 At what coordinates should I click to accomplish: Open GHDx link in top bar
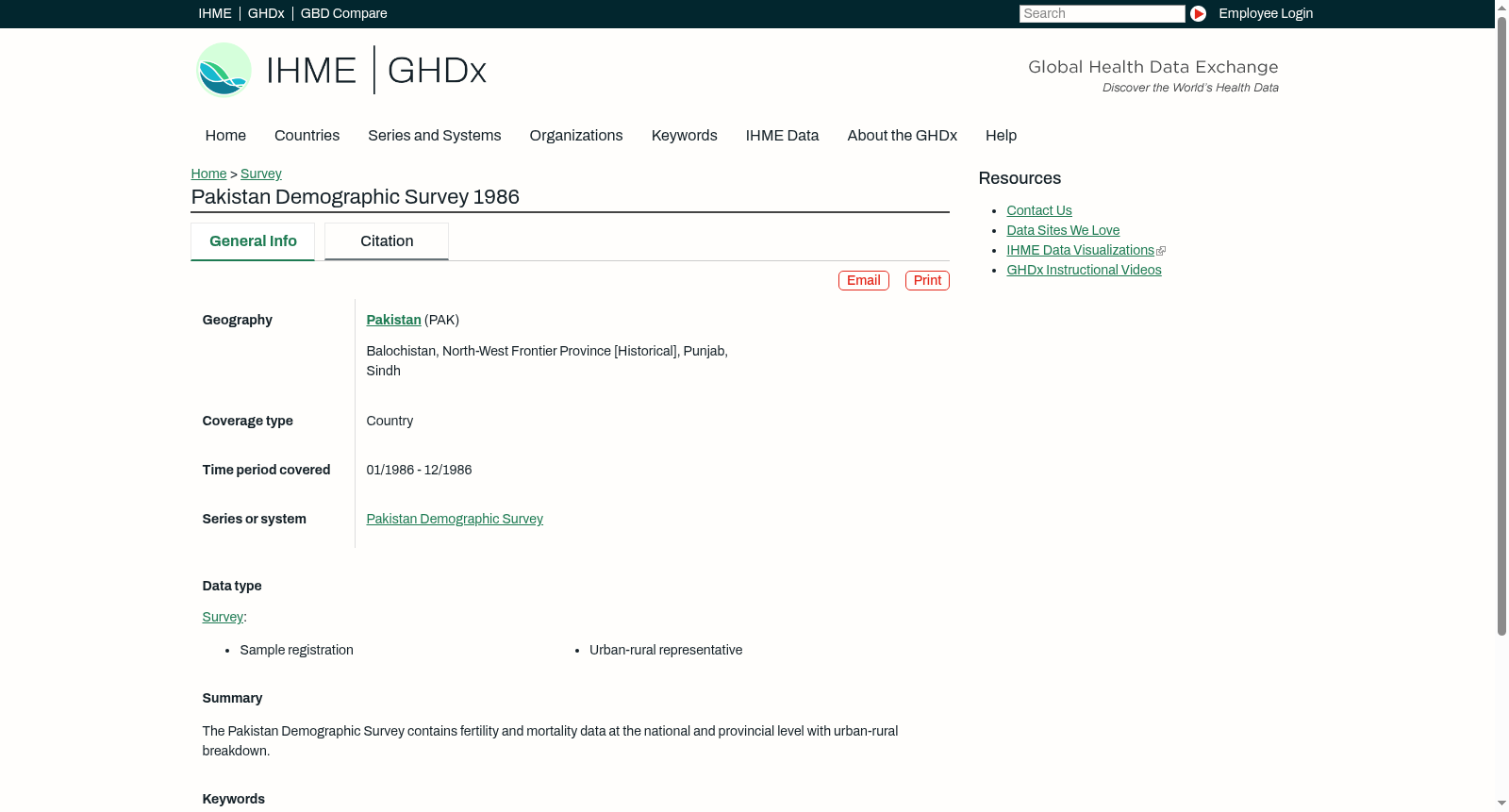point(266,13)
